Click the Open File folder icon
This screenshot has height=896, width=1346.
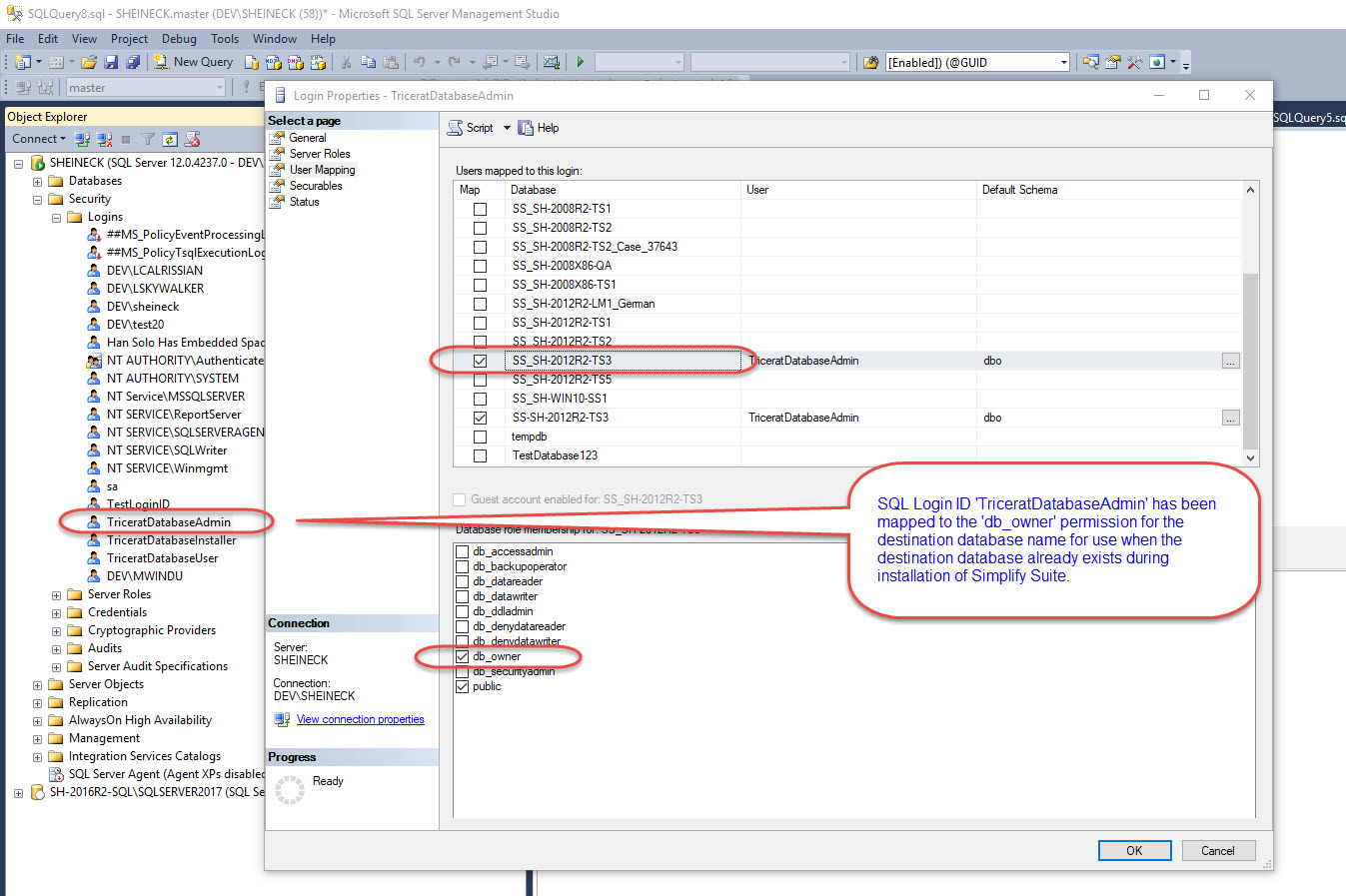(x=89, y=62)
